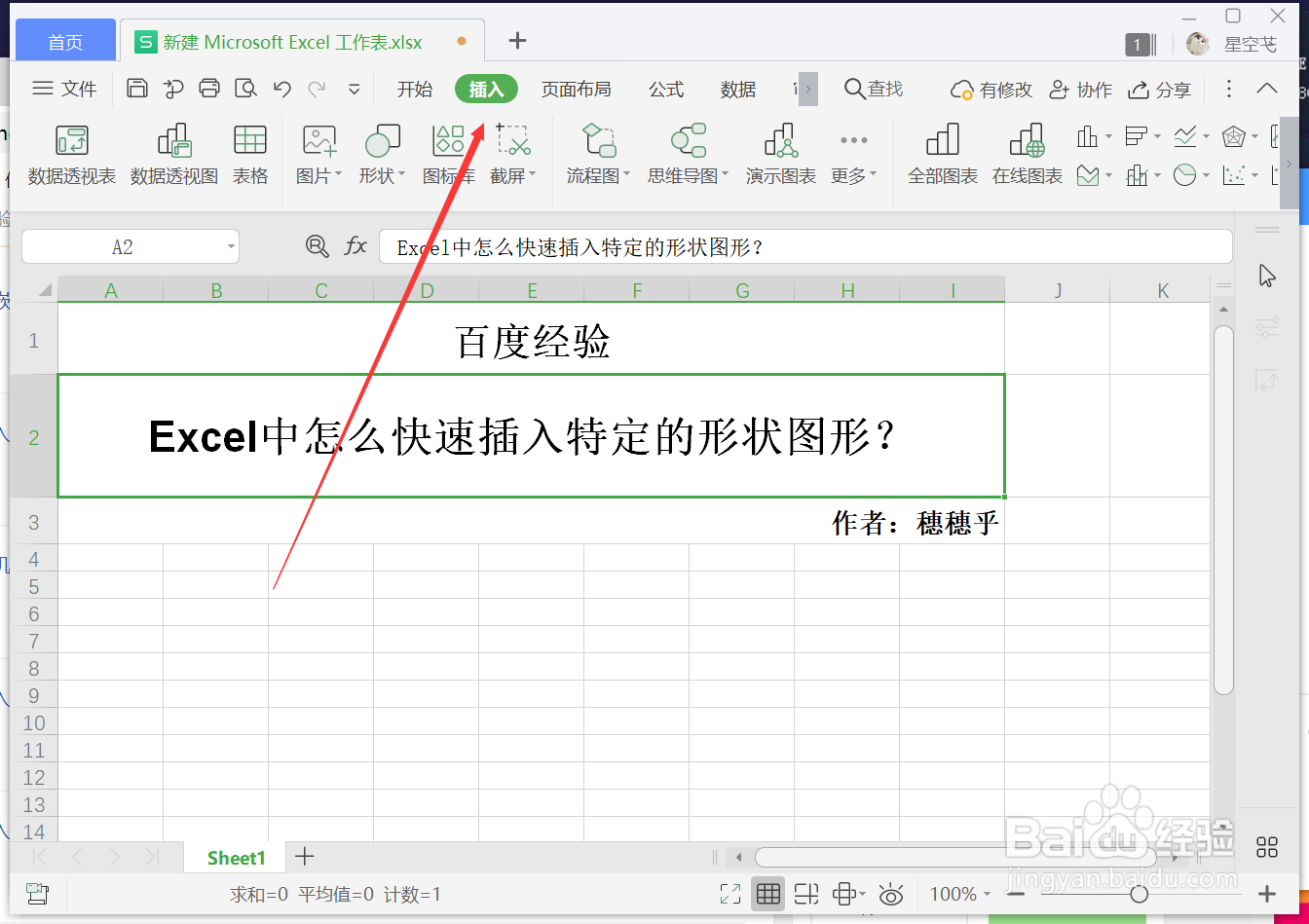Click the Collaborate (协作) button

coord(1080,89)
